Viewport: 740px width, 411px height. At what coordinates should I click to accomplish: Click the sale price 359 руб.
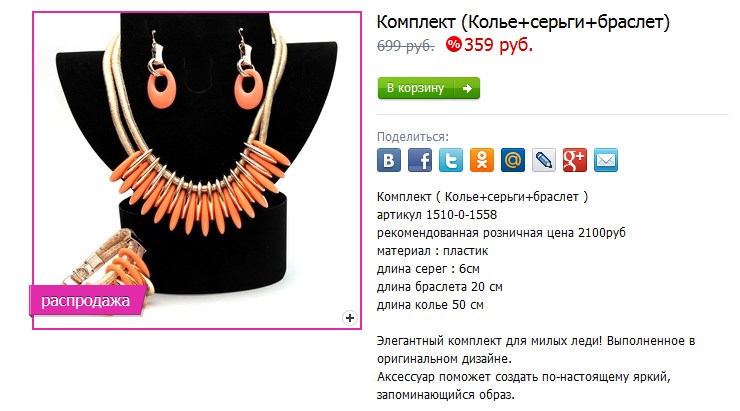click(498, 45)
